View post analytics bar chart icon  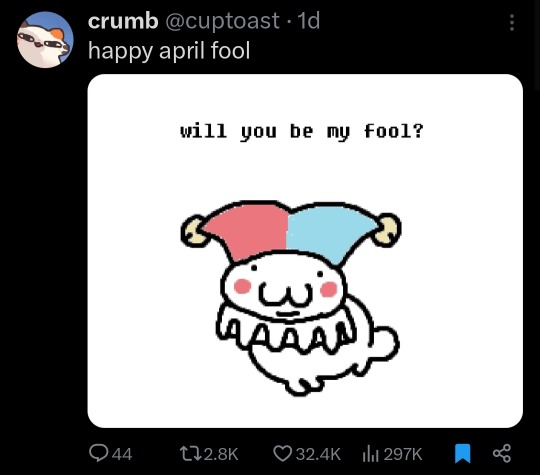pyautogui.click(x=370, y=454)
